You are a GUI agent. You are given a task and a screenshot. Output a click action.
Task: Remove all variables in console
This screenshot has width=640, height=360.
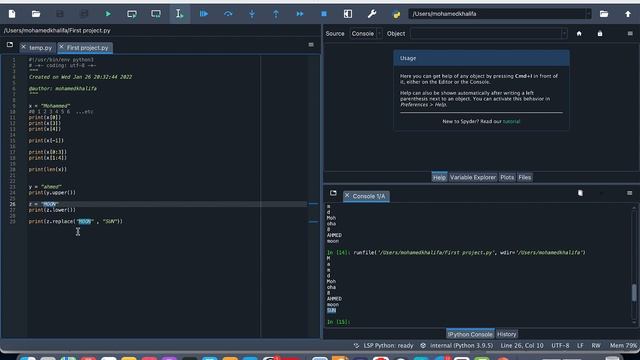(x=580, y=193)
